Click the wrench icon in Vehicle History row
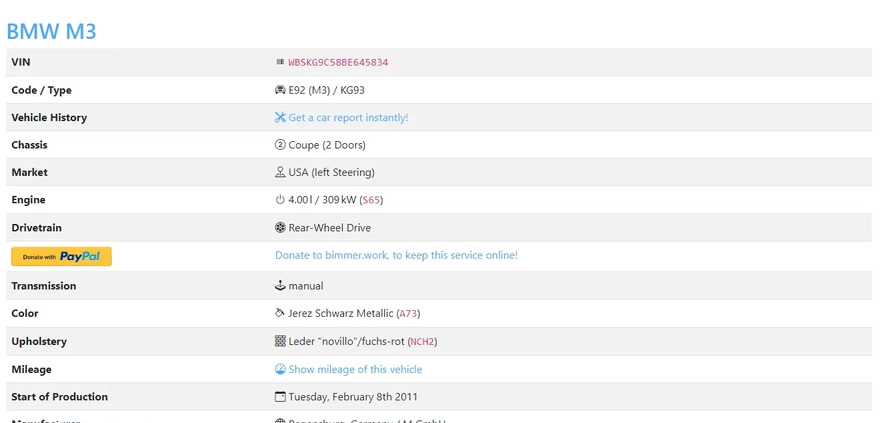The width and height of the screenshot is (882, 423). pos(280,117)
